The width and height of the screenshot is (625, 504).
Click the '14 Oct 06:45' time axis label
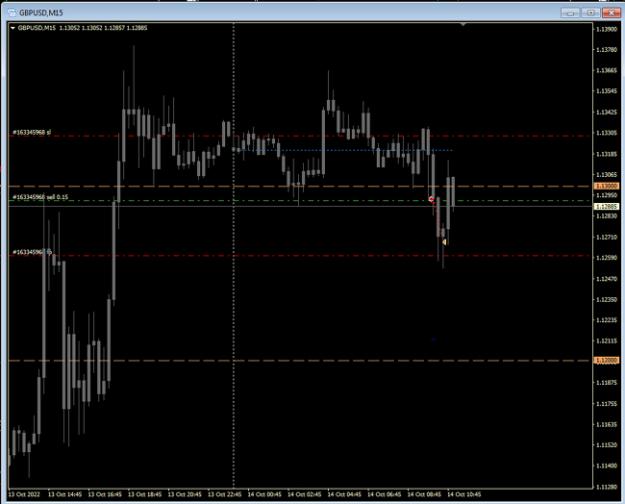click(384, 494)
